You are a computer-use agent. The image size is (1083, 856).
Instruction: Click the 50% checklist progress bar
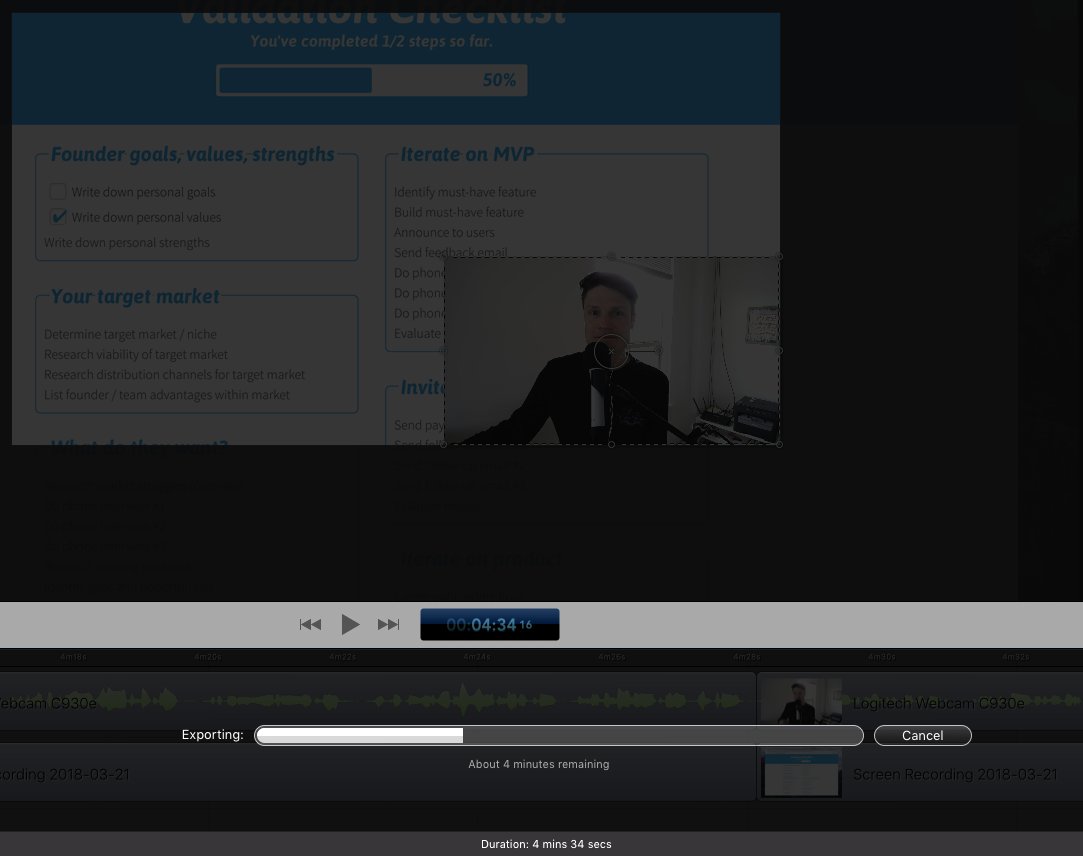coord(371,80)
